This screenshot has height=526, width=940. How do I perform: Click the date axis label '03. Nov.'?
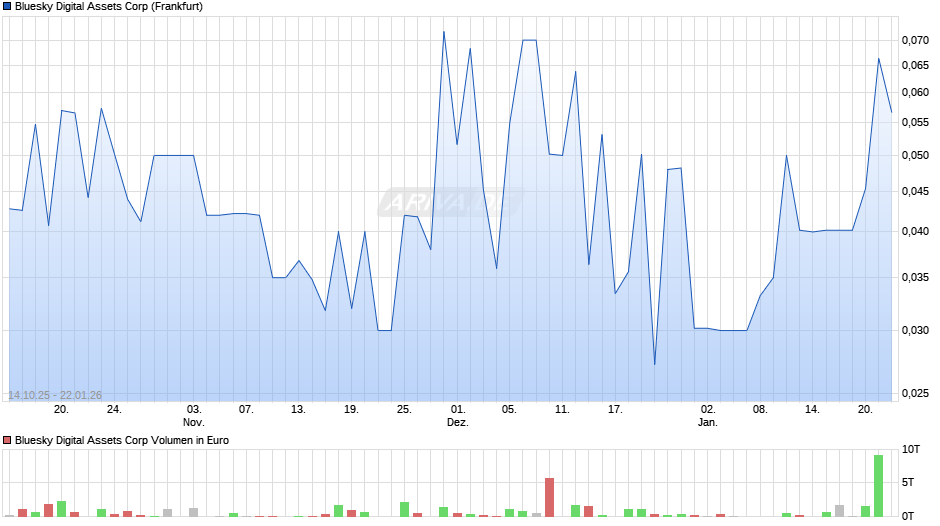click(x=194, y=416)
